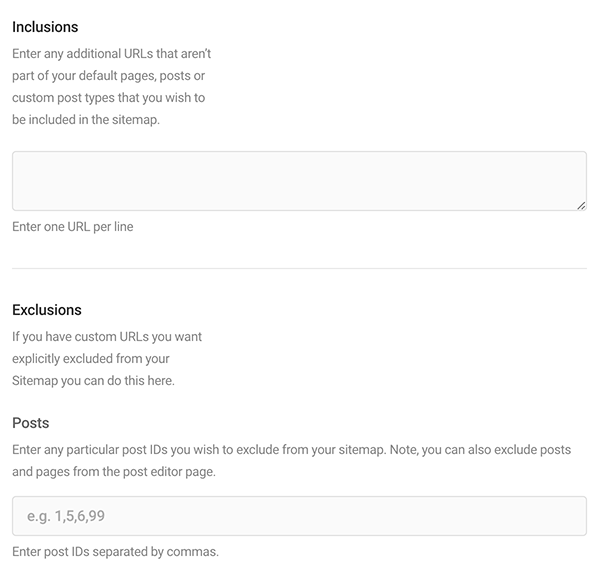
Task: Click the "Enter post IDs separated by commas" hint
Action: click(x=116, y=552)
